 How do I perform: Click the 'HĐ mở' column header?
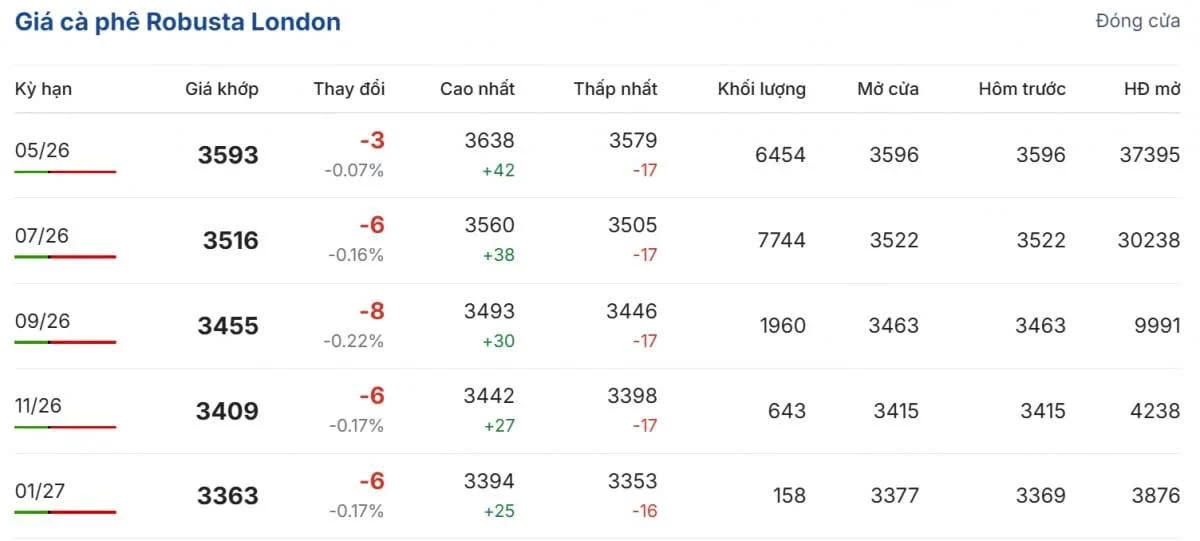click(x=1151, y=89)
